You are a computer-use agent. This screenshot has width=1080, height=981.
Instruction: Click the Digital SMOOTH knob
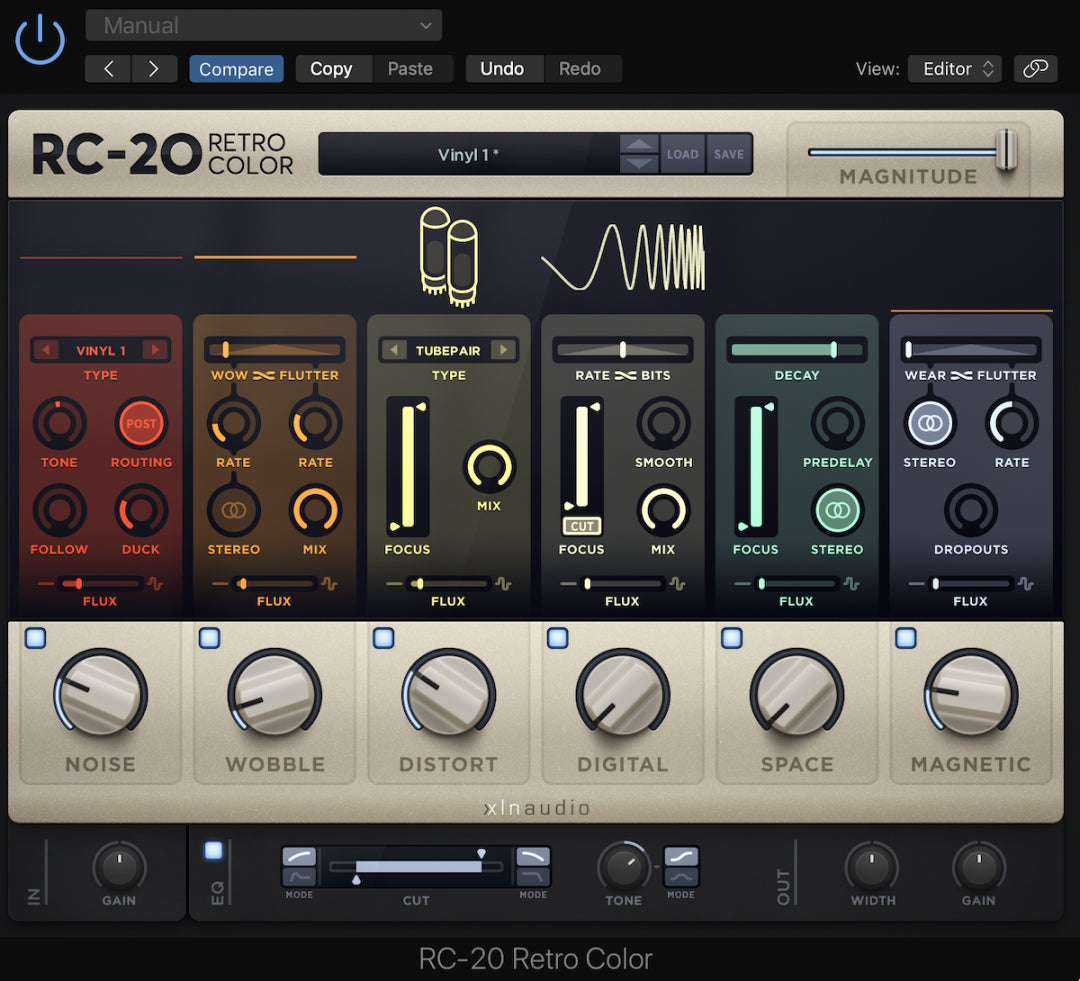click(663, 423)
